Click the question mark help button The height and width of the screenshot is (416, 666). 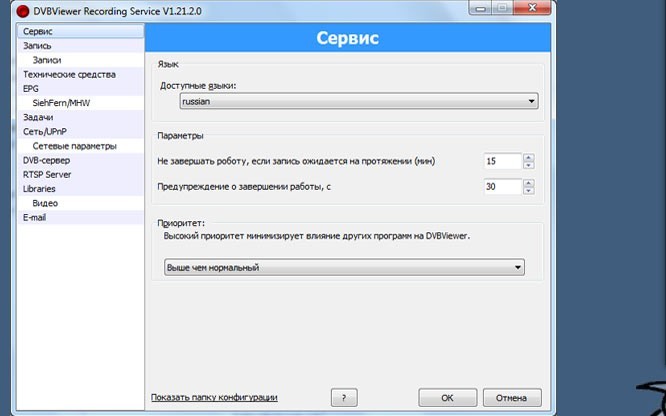[x=343, y=397]
